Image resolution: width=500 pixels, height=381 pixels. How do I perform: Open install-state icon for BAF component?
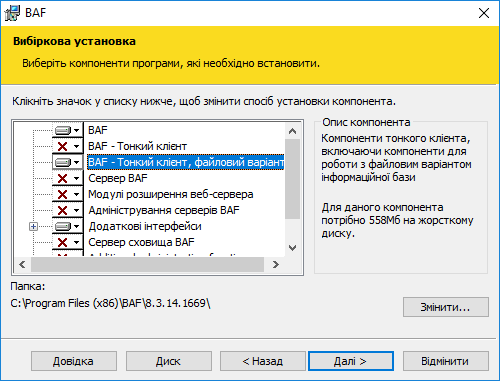[63, 130]
